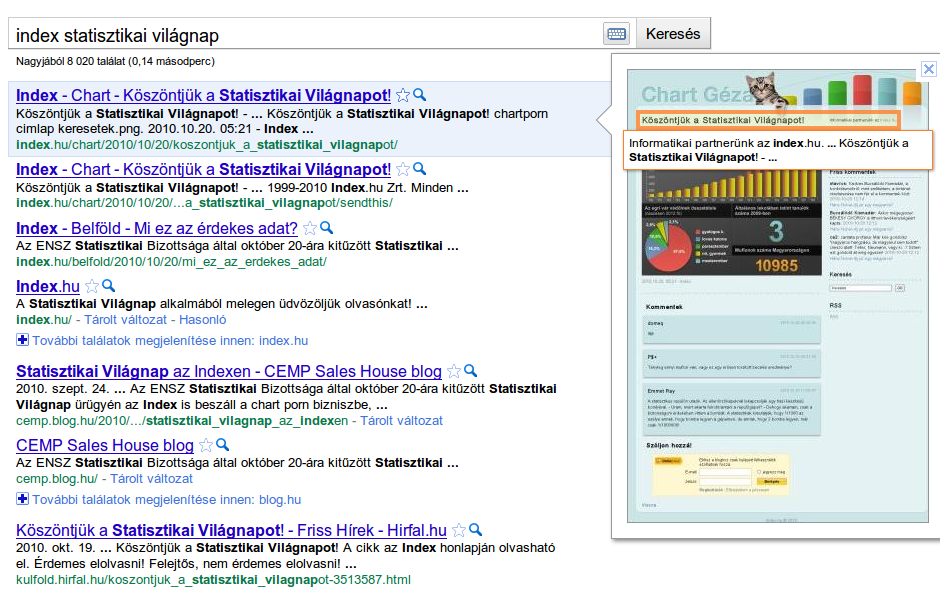Click the Chart Géza page preview thumbnail
Image resolution: width=940 pixels, height=597 pixels.
[778, 295]
